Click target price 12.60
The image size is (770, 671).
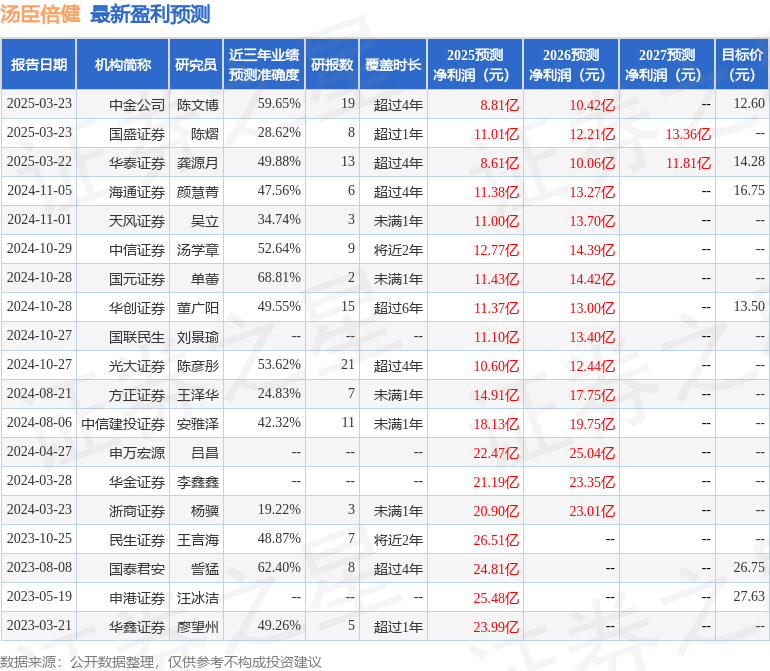749,103
